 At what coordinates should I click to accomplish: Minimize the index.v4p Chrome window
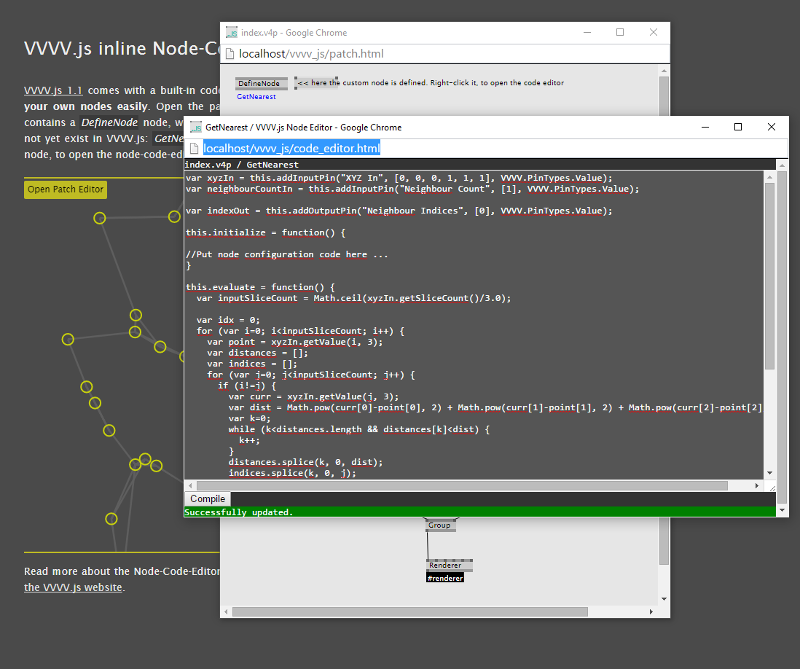[x=587, y=32]
